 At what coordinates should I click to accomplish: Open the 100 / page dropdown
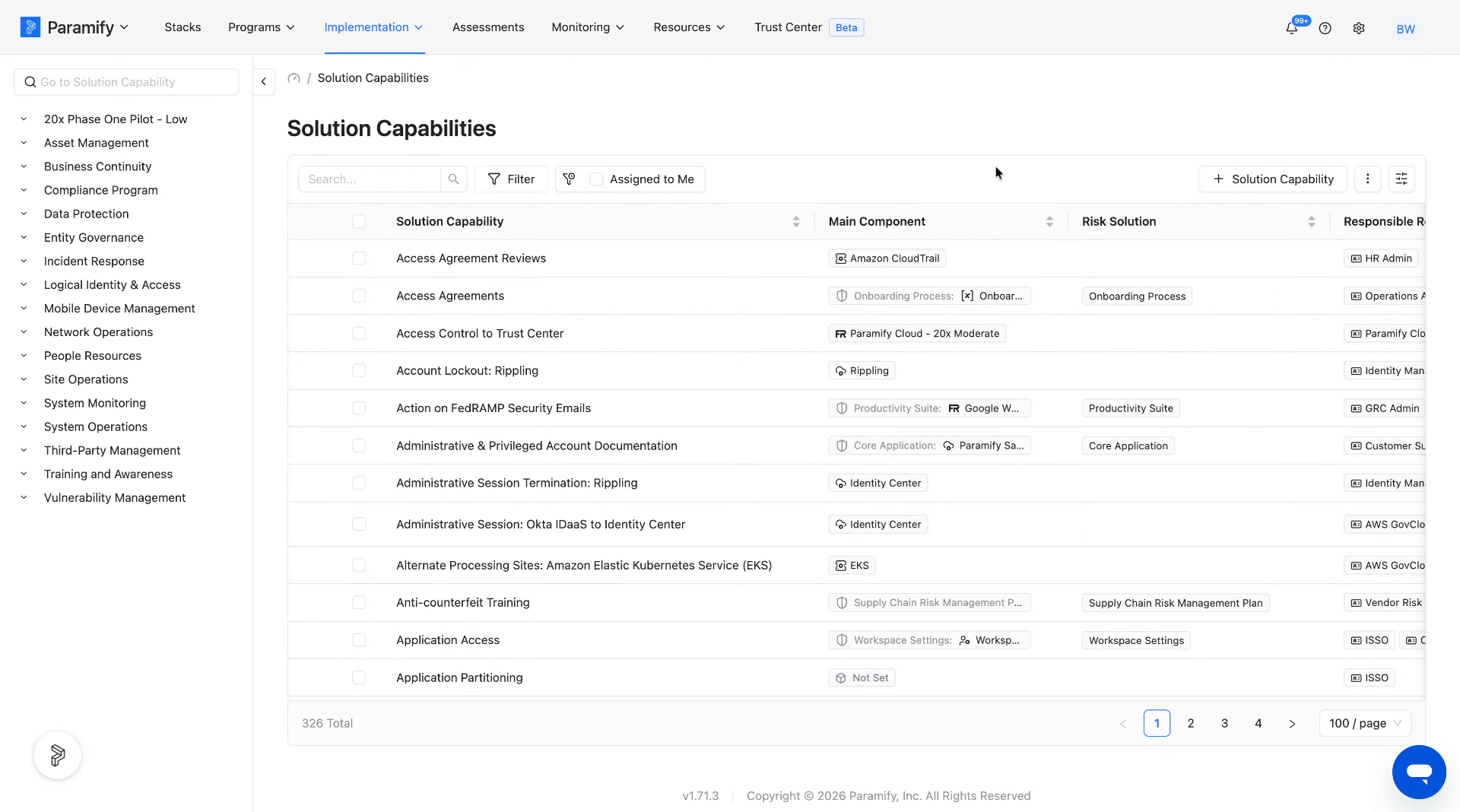(1365, 723)
